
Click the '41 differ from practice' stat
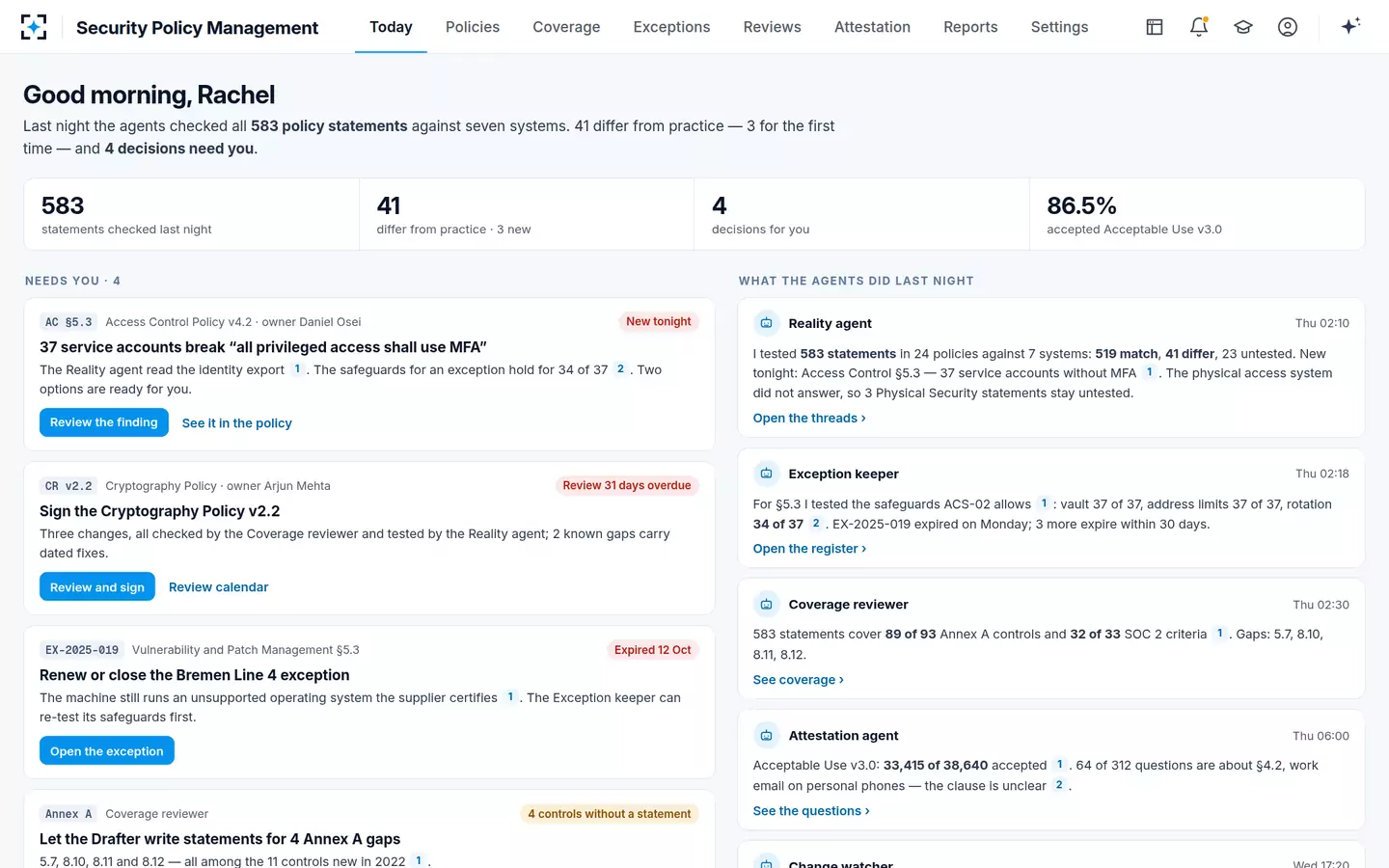tap(527, 214)
